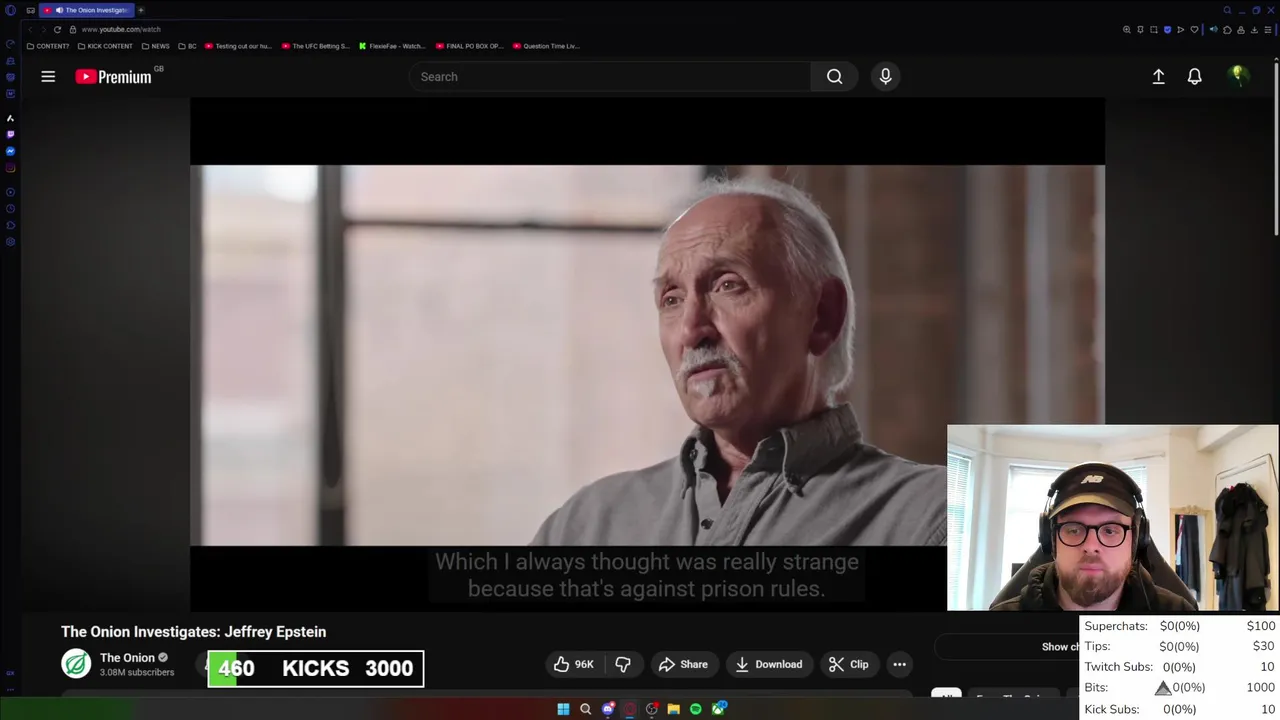The image size is (1280, 720).
Task: Open browser profile account icon
Action: (x=1241, y=30)
